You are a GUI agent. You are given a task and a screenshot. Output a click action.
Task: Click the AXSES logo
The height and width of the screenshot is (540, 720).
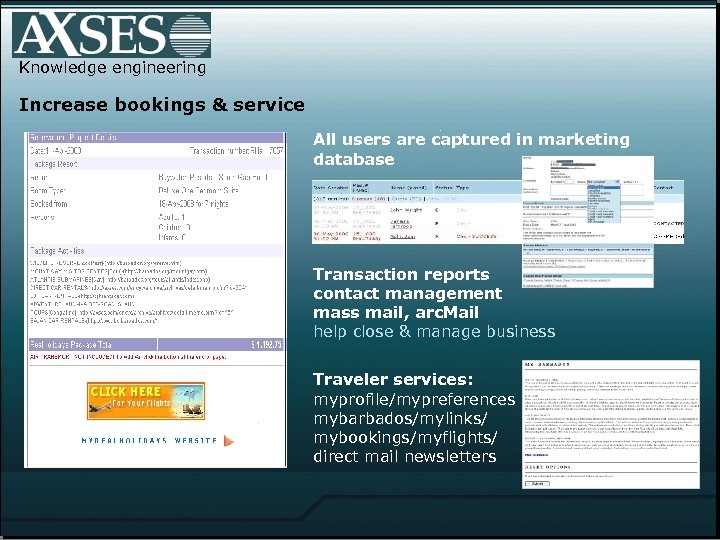[x=112, y=35]
